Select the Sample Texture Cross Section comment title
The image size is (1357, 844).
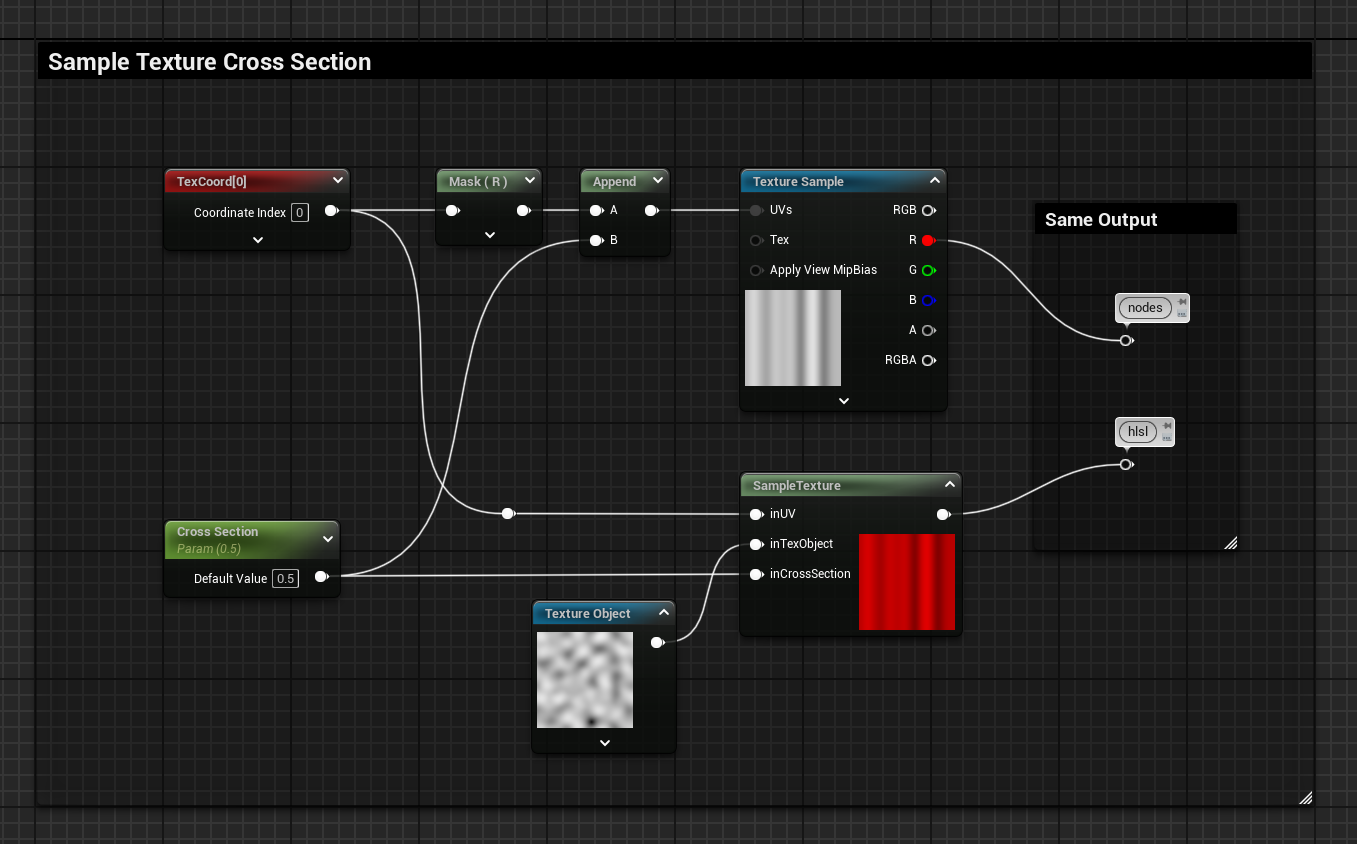tap(210, 62)
